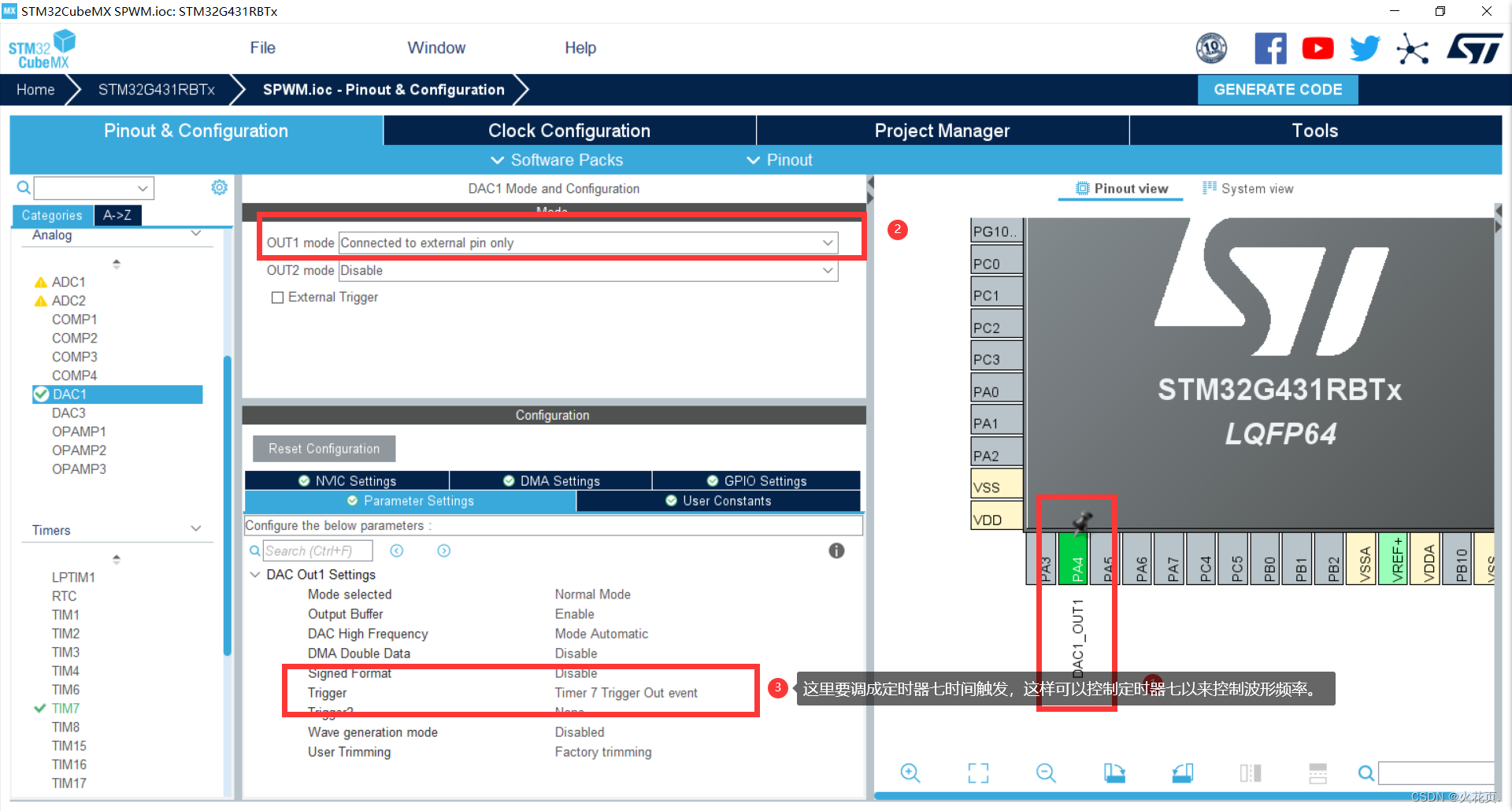This screenshot has height=811, width=1512.
Task: Click the ST logo at top right
Action: (x=1475, y=49)
